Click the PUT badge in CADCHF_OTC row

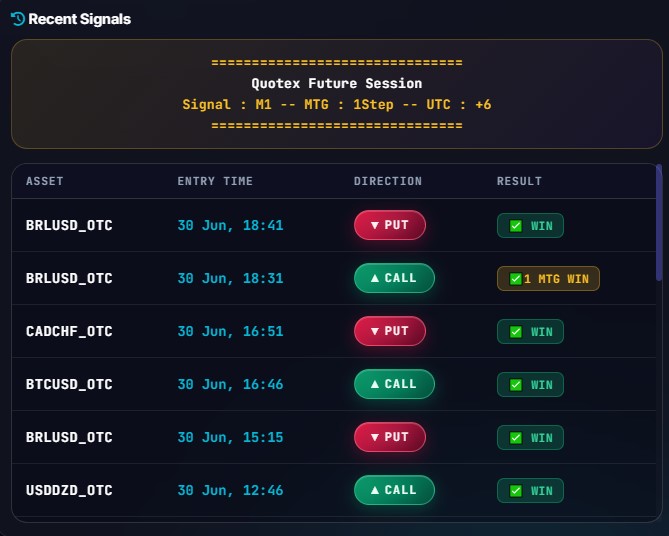(390, 331)
